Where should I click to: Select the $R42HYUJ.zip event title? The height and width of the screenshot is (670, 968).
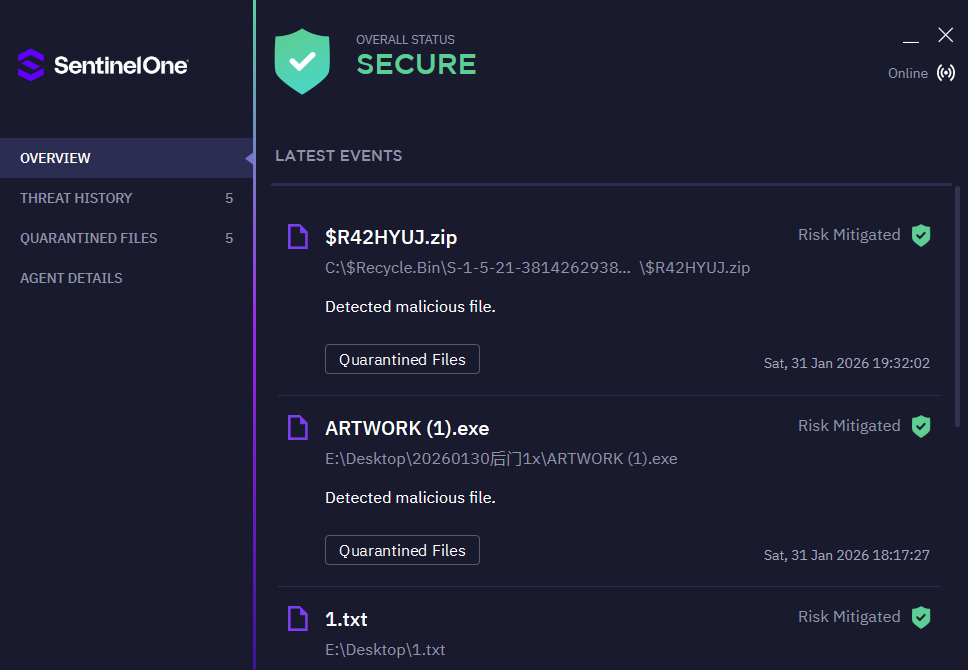pyautogui.click(x=391, y=237)
